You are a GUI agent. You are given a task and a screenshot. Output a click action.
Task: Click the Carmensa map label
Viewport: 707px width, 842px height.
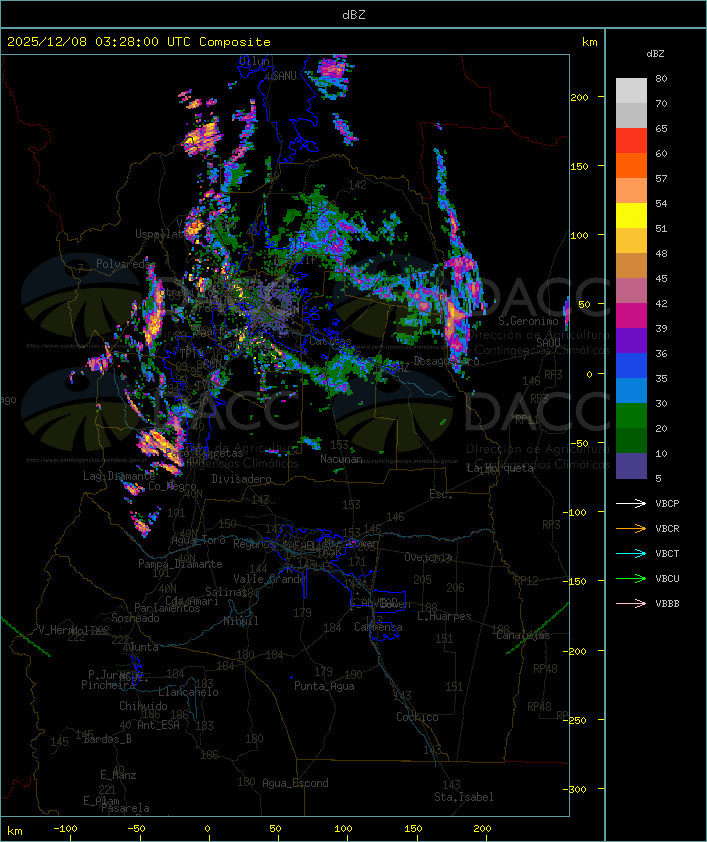(378, 627)
